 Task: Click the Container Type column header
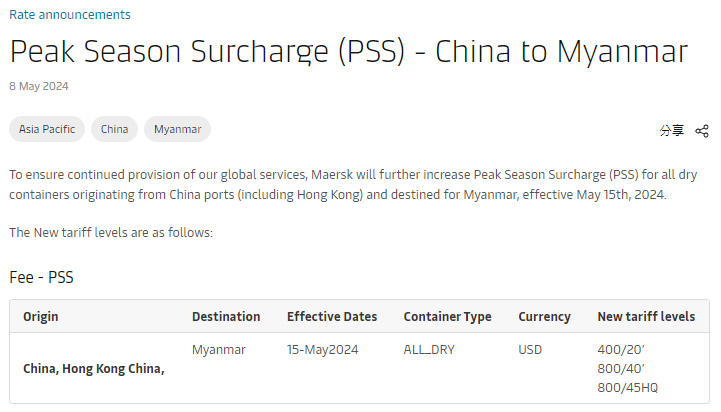pos(447,317)
